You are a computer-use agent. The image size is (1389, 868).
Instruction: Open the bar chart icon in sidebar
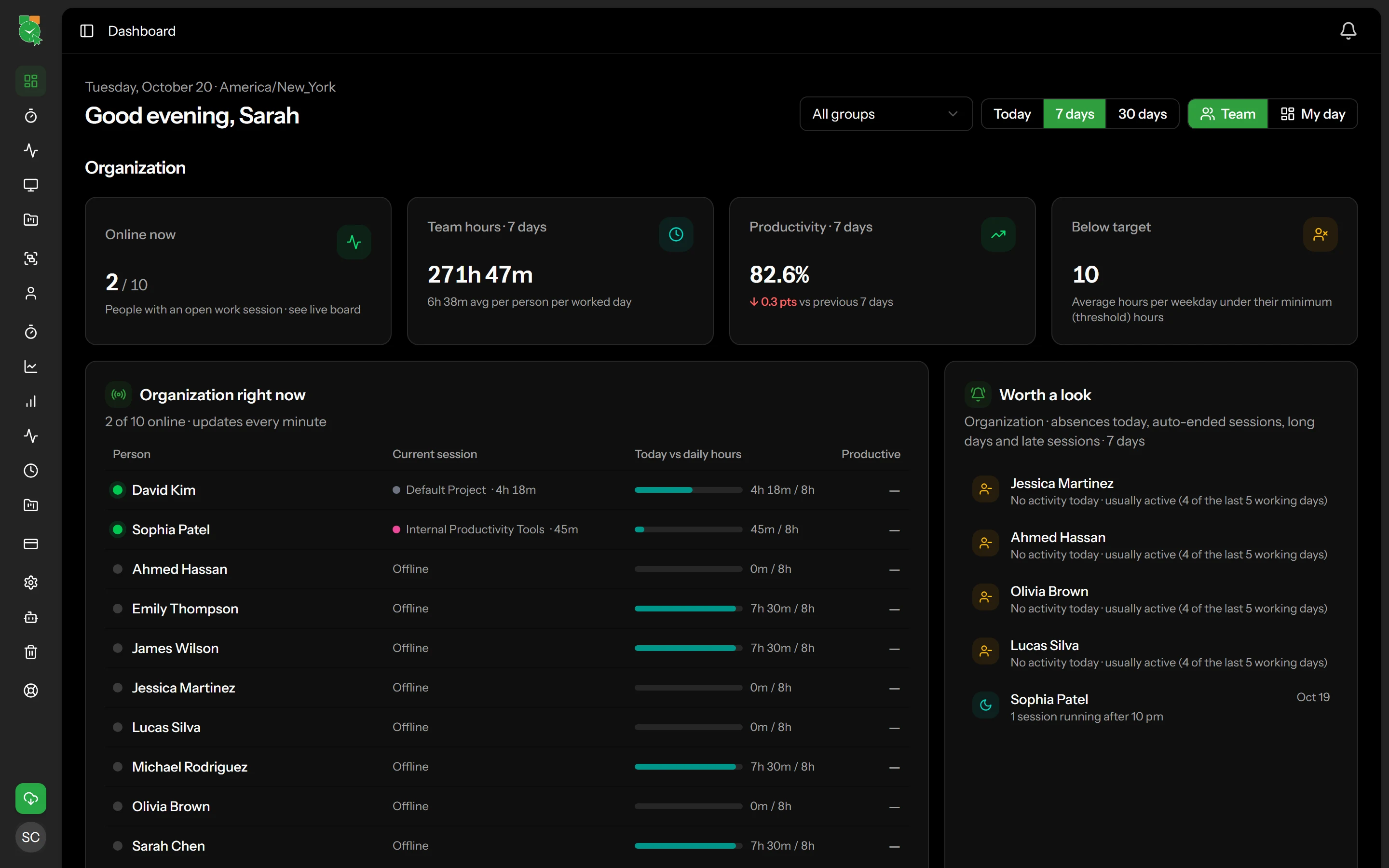(30, 401)
